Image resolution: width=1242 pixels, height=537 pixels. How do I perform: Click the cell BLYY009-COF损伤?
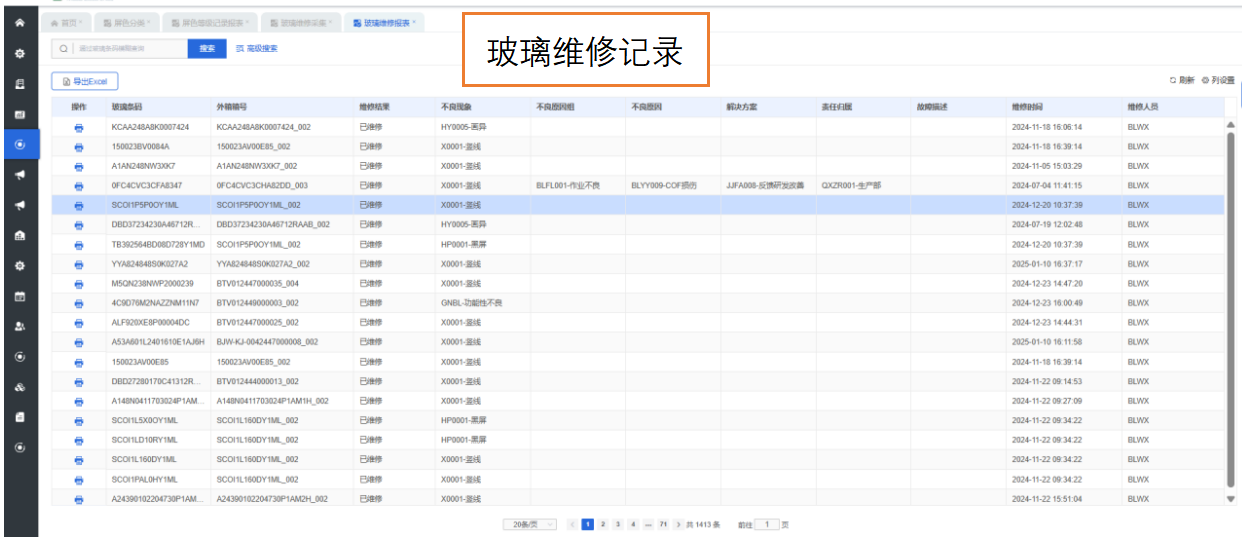click(x=664, y=186)
